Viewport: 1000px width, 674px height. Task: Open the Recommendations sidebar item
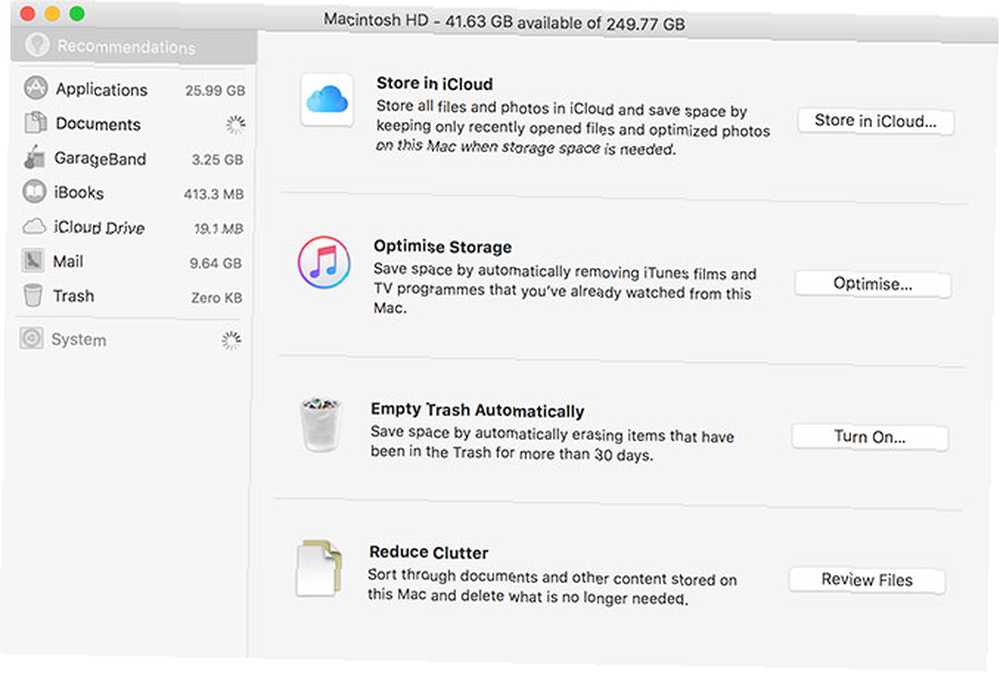click(134, 47)
